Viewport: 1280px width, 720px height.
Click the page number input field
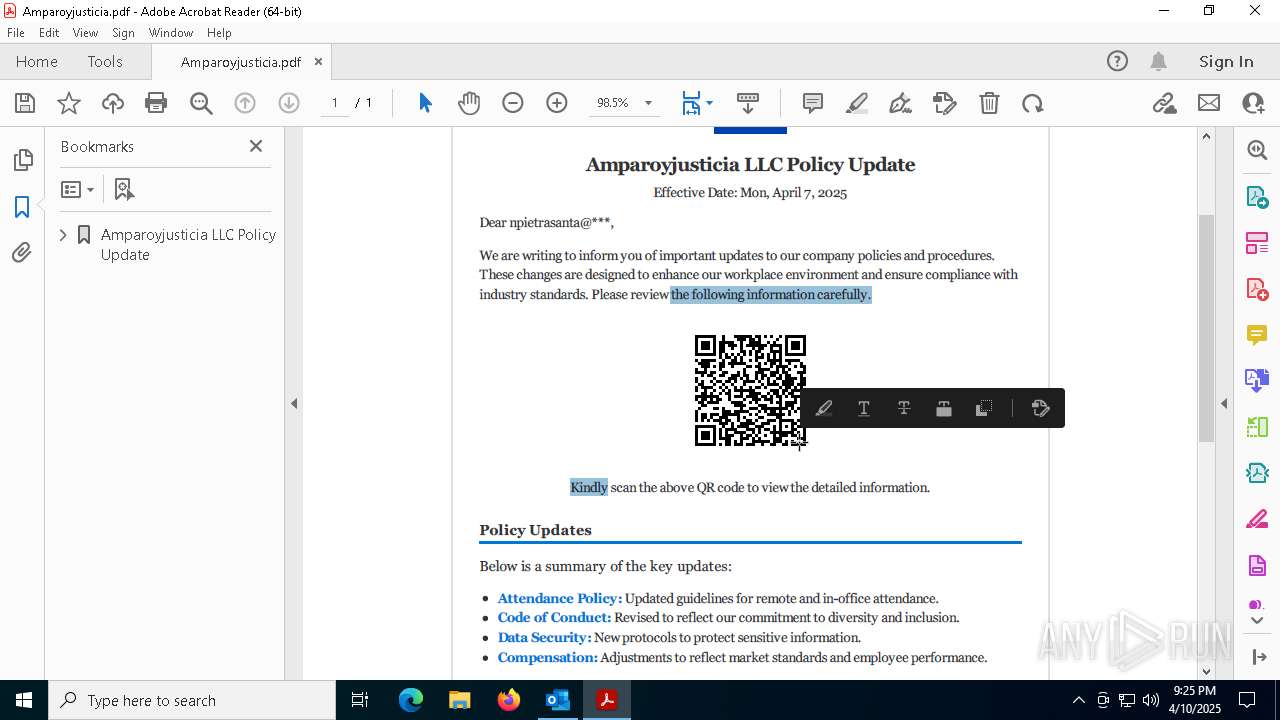tap(335, 103)
